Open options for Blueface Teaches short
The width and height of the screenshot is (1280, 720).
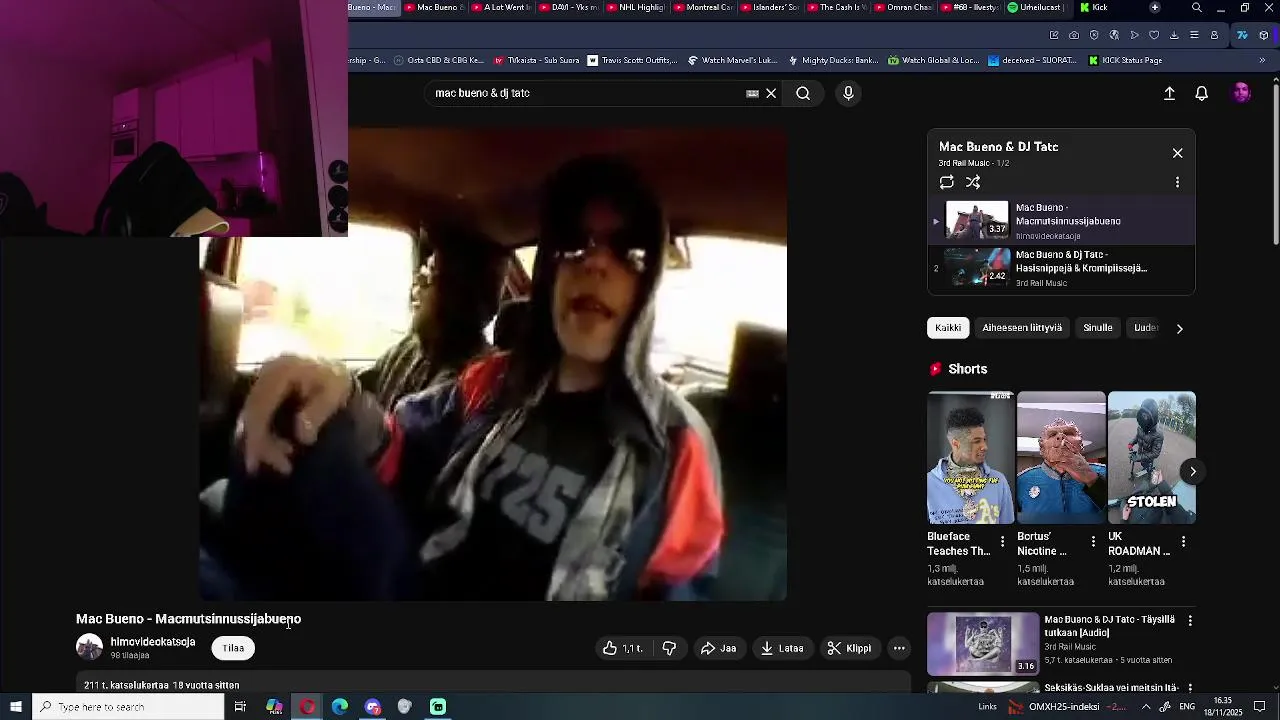pyautogui.click(x=1002, y=542)
